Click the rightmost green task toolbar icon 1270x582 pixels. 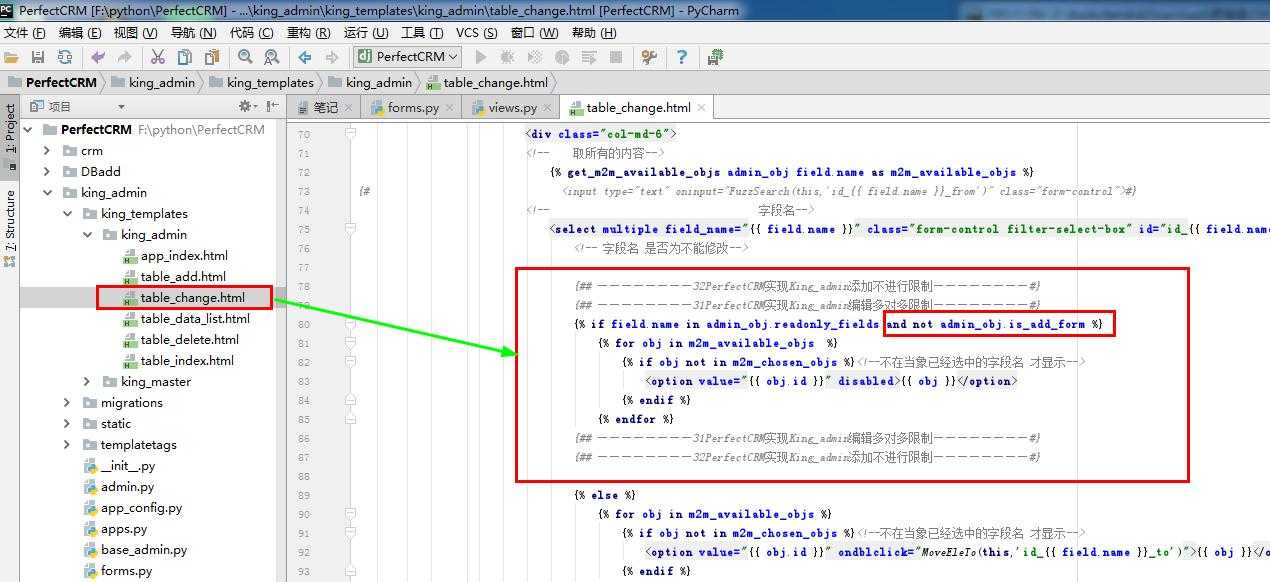tap(715, 57)
